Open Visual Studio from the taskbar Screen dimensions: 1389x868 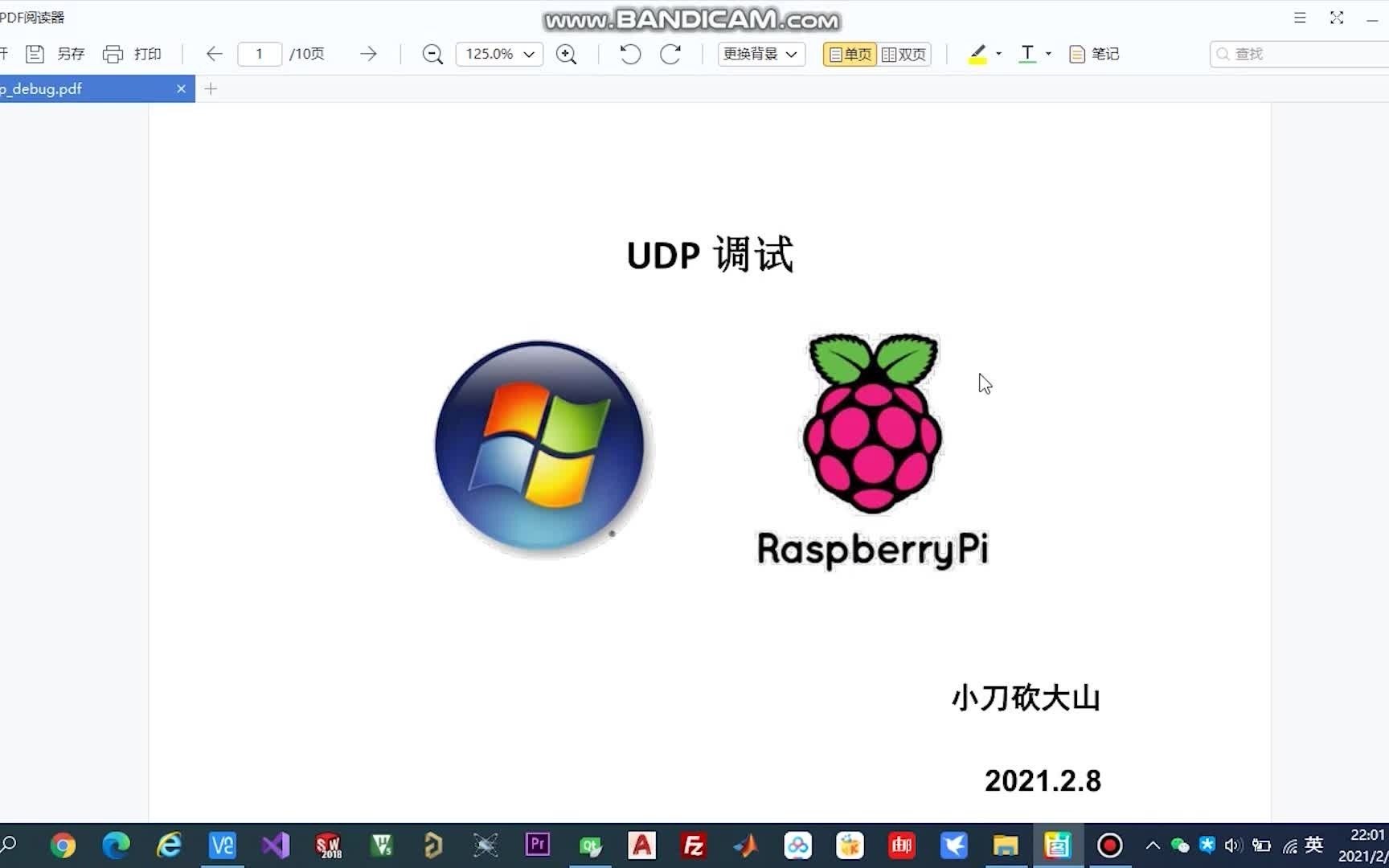[x=275, y=845]
